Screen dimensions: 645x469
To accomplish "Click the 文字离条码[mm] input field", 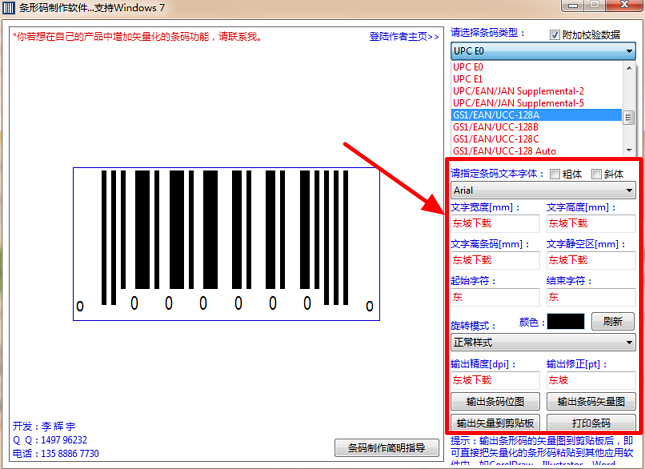I will (x=495, y=260).
